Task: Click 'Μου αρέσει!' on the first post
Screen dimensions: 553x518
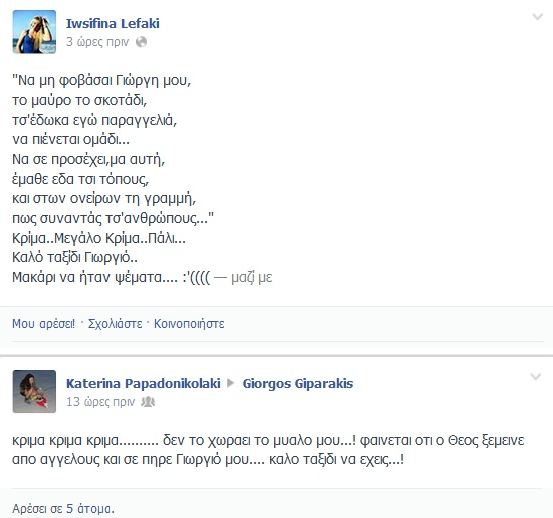Action: pyautogui.click(x=43, y=323)
